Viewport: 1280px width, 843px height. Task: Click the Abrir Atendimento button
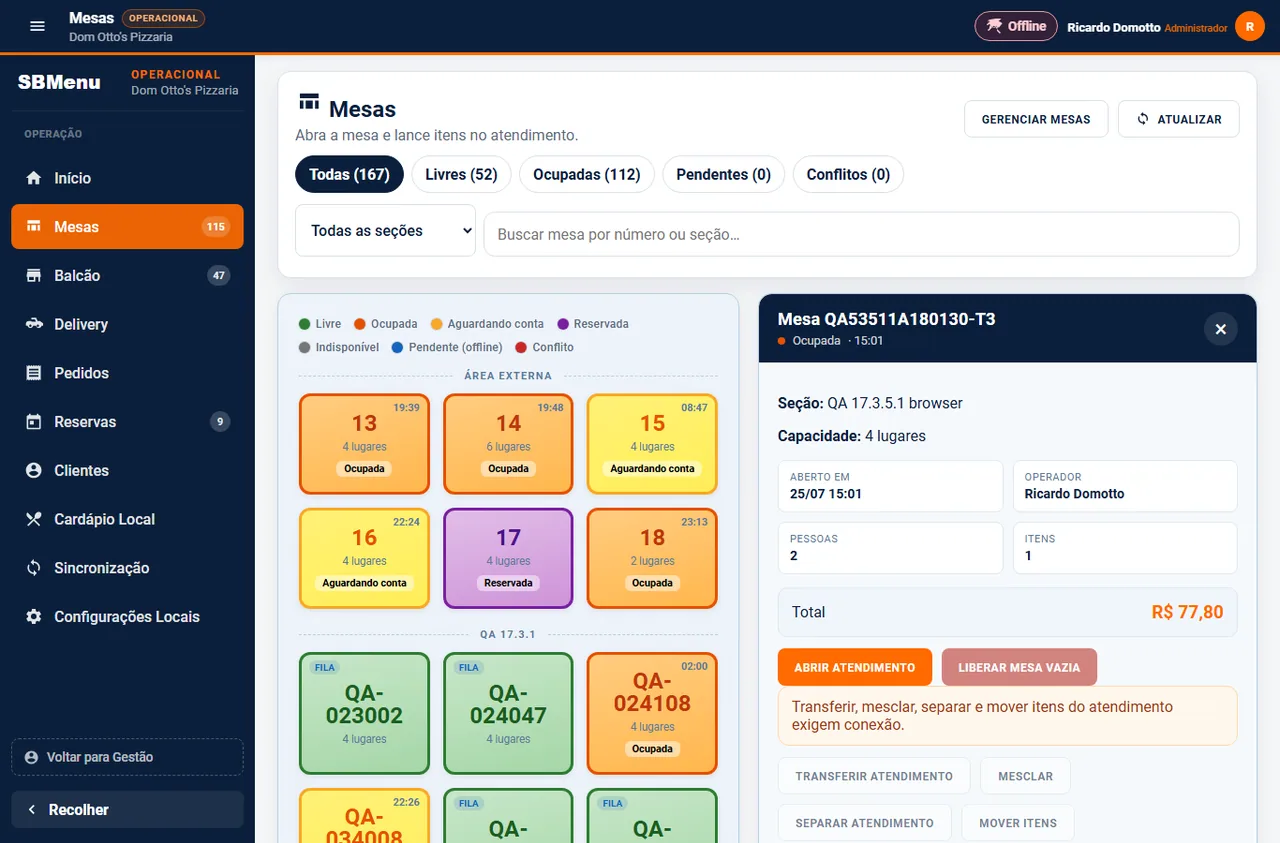pyautogui.click(x=855, y=667)
